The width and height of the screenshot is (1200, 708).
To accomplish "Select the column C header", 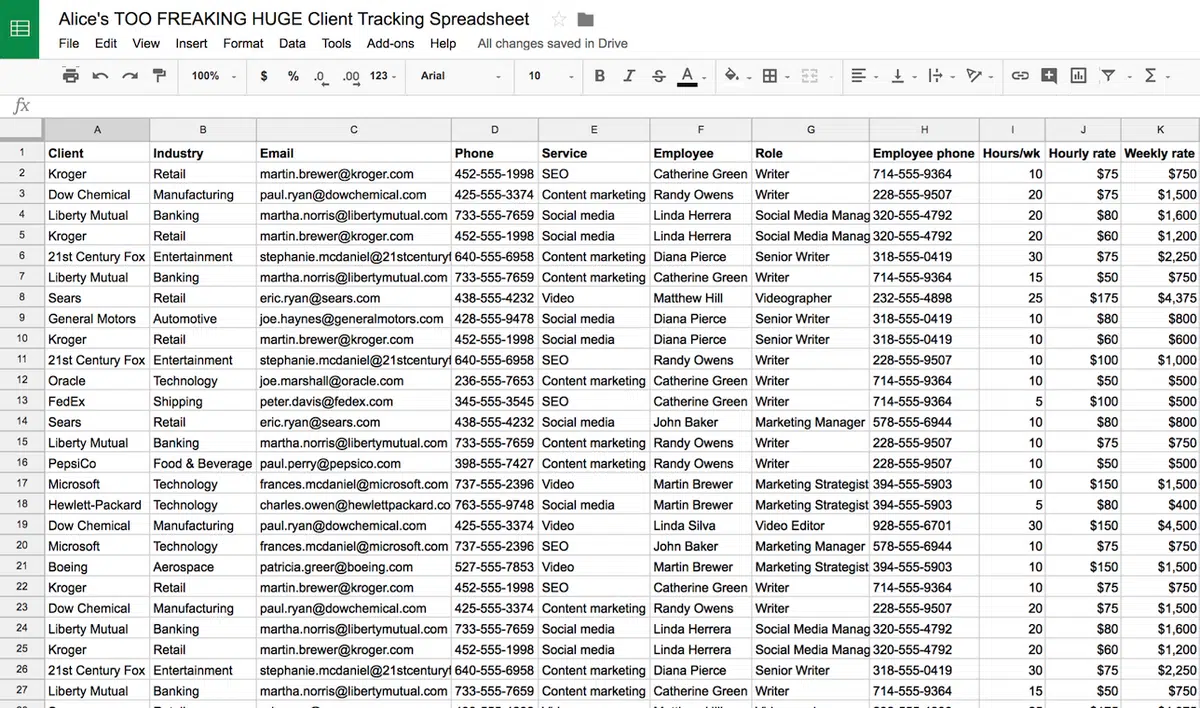I will point(353,130).
